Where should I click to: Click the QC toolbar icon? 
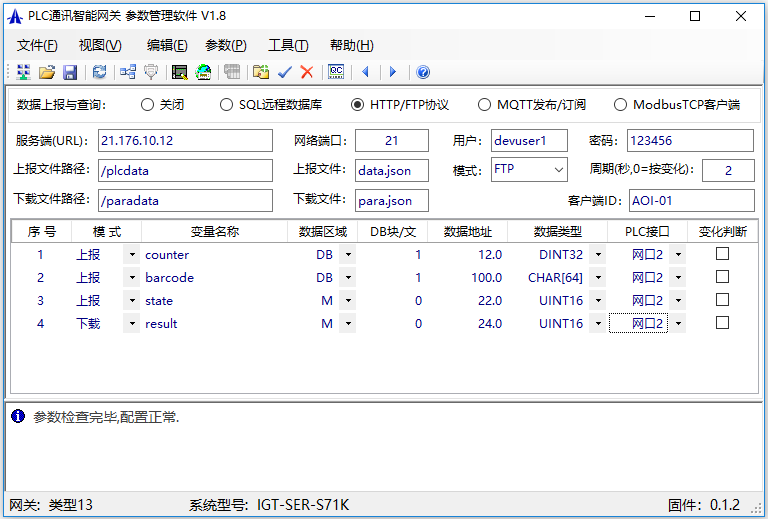click(336, 72)
